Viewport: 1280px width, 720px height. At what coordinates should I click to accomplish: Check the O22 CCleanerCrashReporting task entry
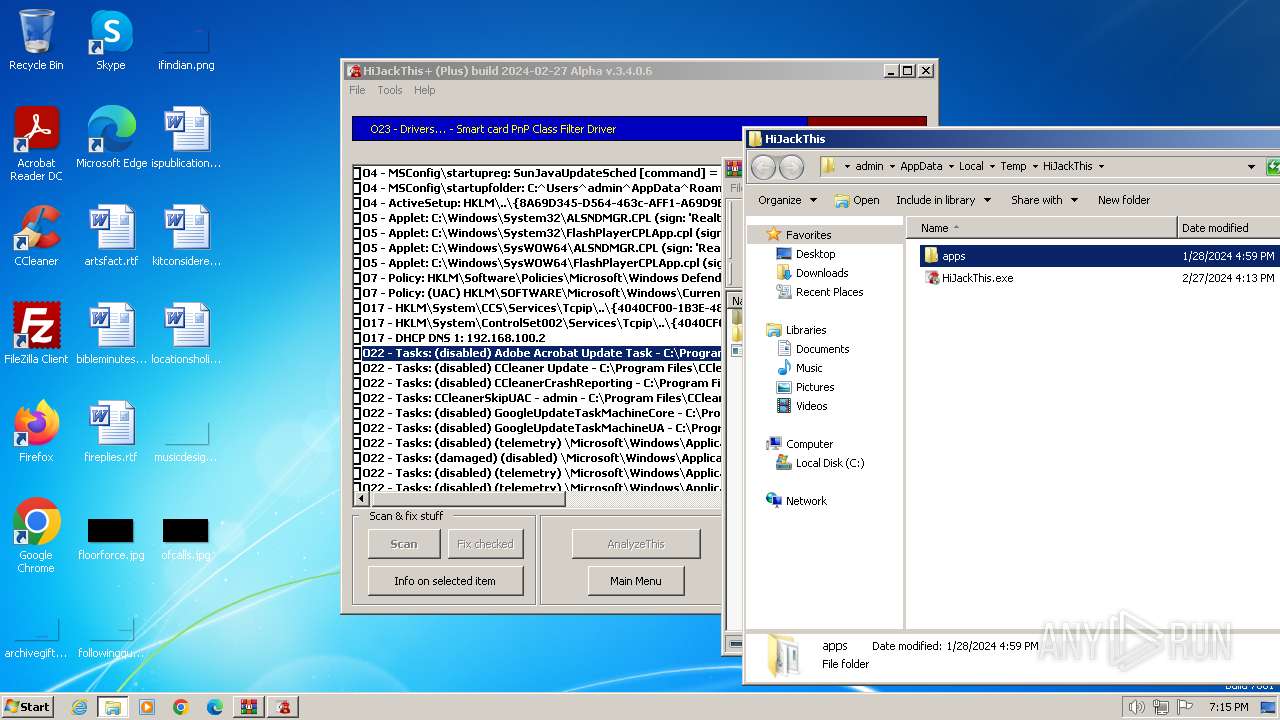coord(357,383)
